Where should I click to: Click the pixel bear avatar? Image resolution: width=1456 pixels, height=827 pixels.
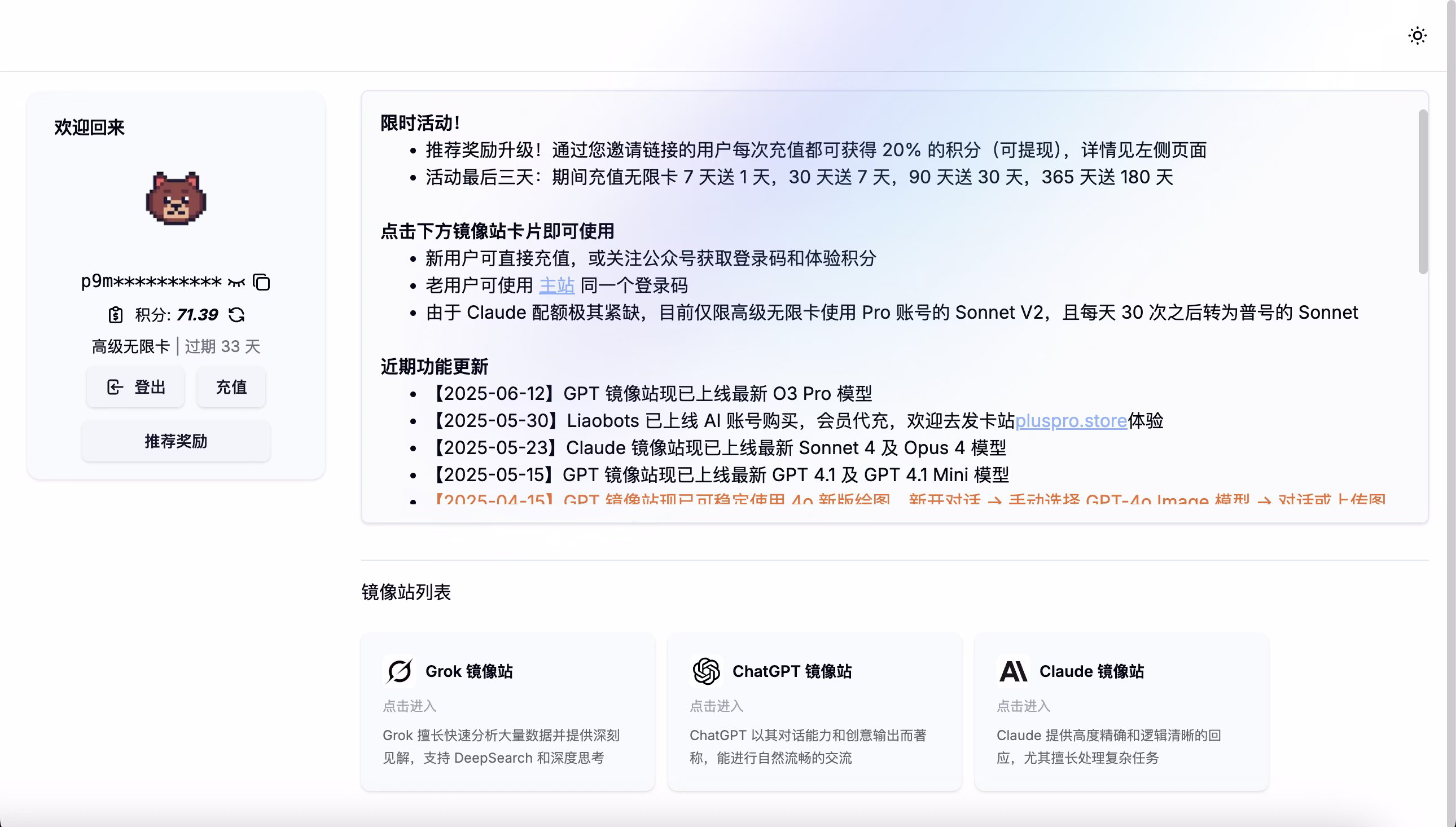point(176,198)
